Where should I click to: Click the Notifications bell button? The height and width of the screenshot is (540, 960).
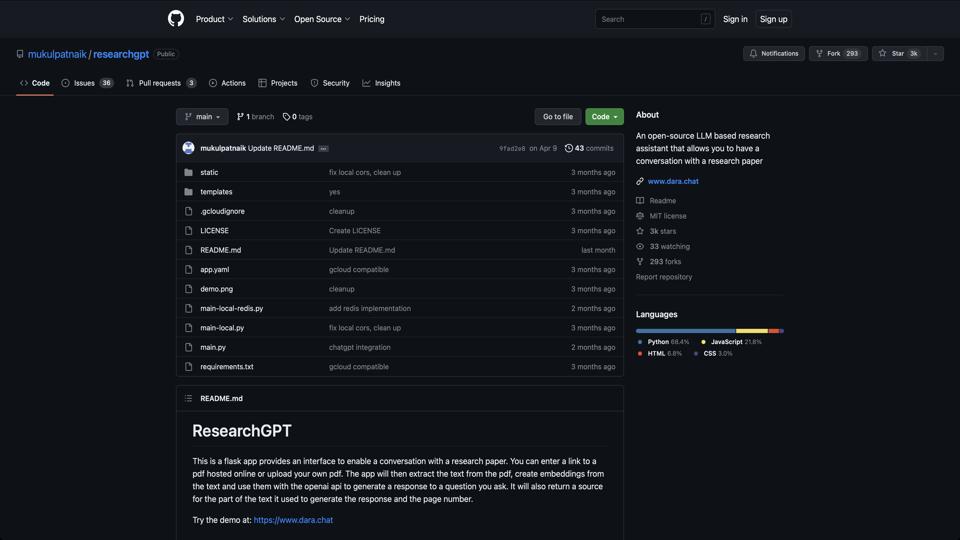(774, 54)
